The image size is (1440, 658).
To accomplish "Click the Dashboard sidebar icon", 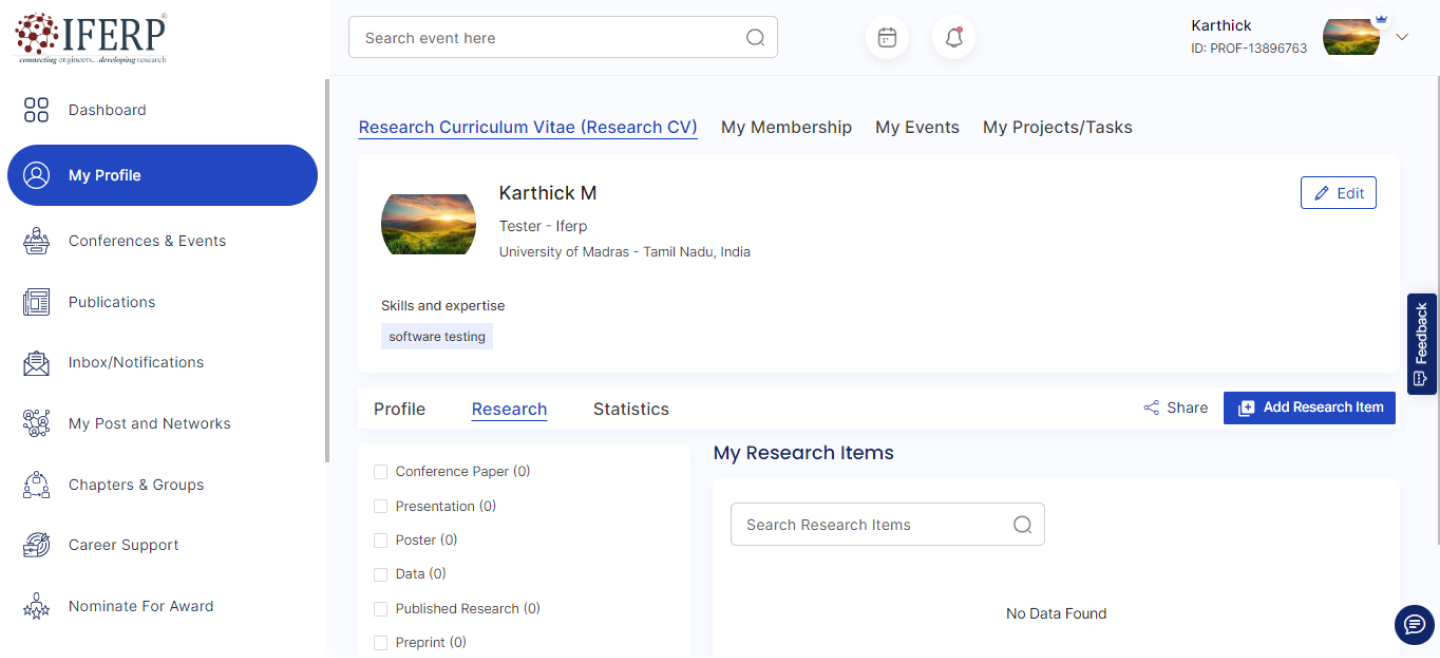I will [36, 110].
